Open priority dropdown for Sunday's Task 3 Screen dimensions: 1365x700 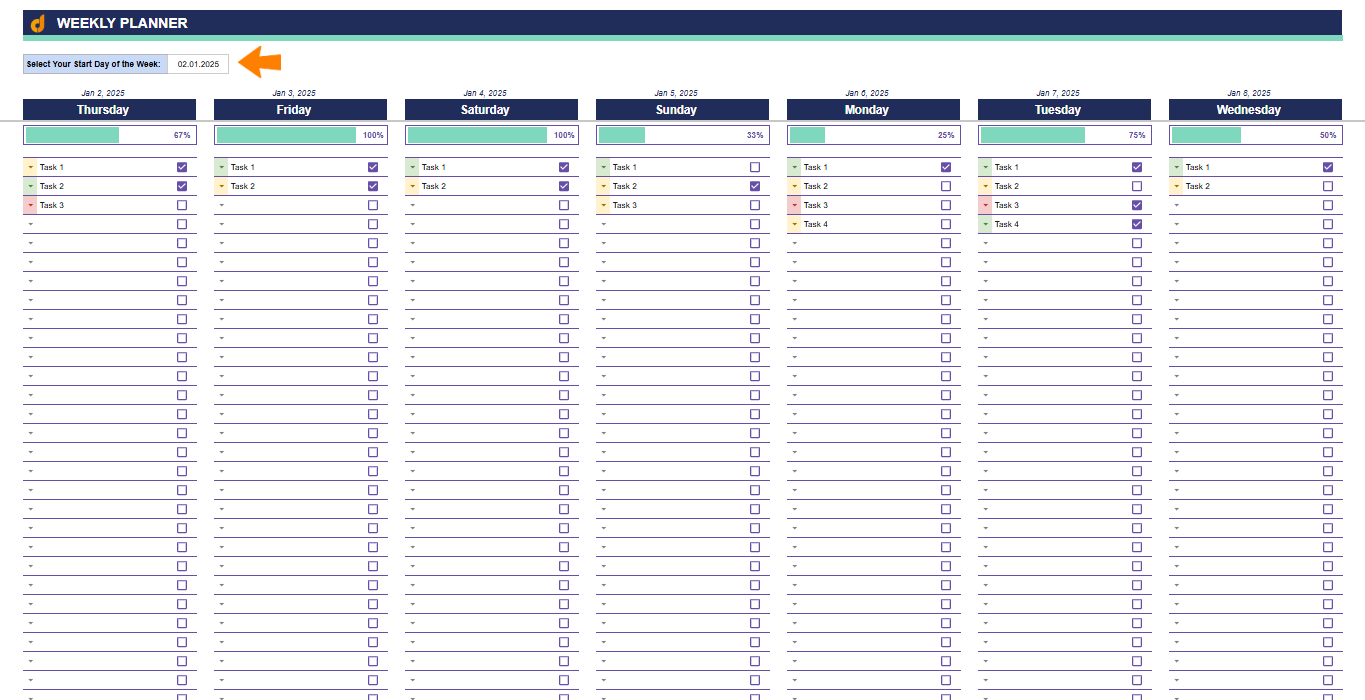(603, 205)
